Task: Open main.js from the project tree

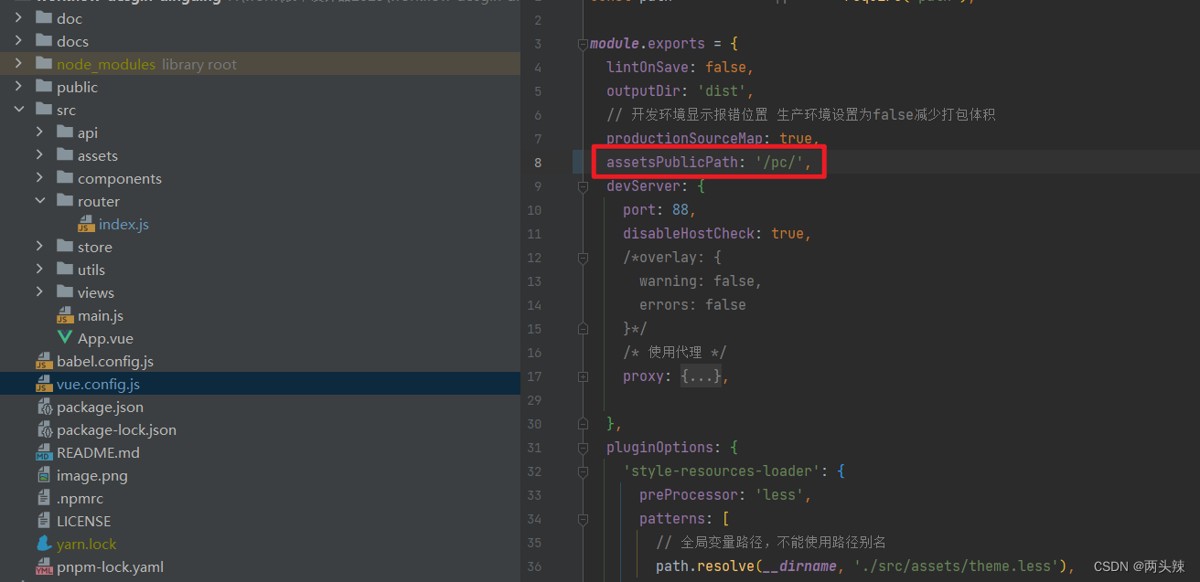Action: pyautogui.click(x=101, y=316)
